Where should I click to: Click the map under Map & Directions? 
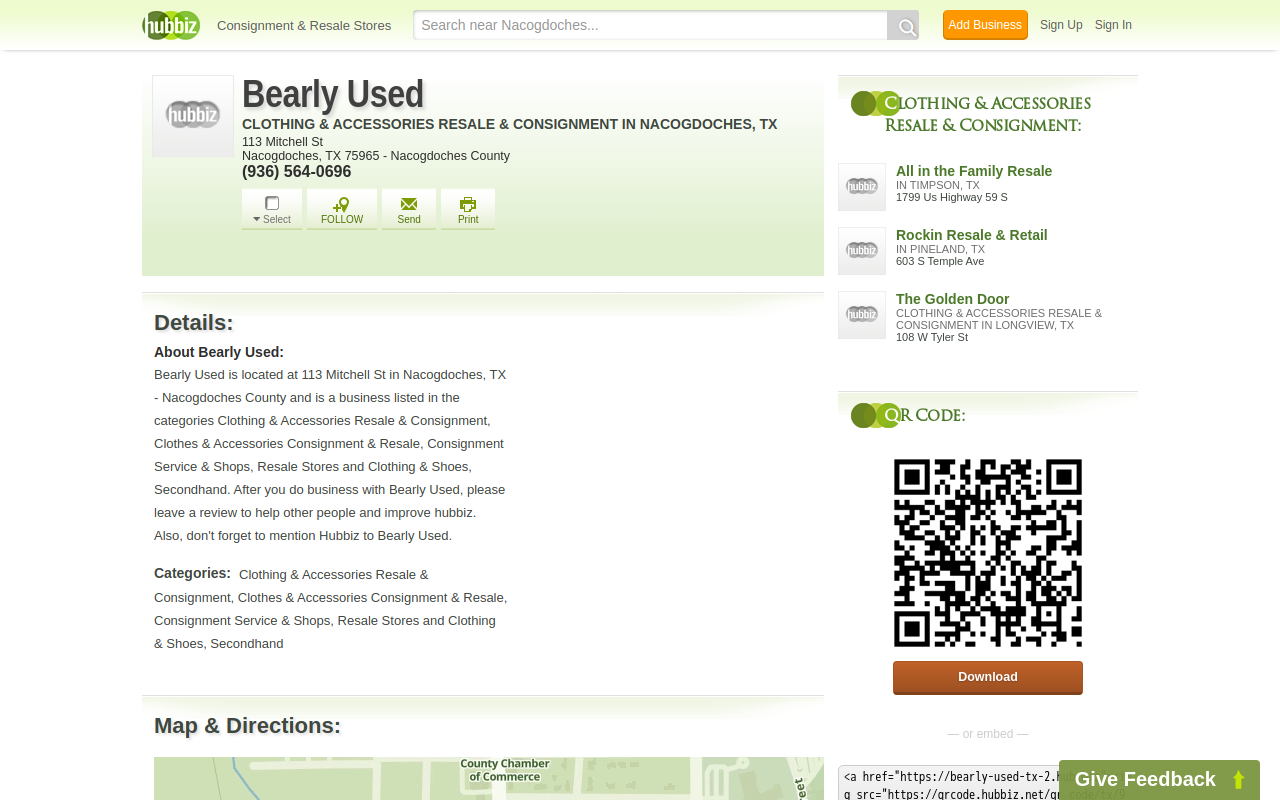(x=489, y=778)
